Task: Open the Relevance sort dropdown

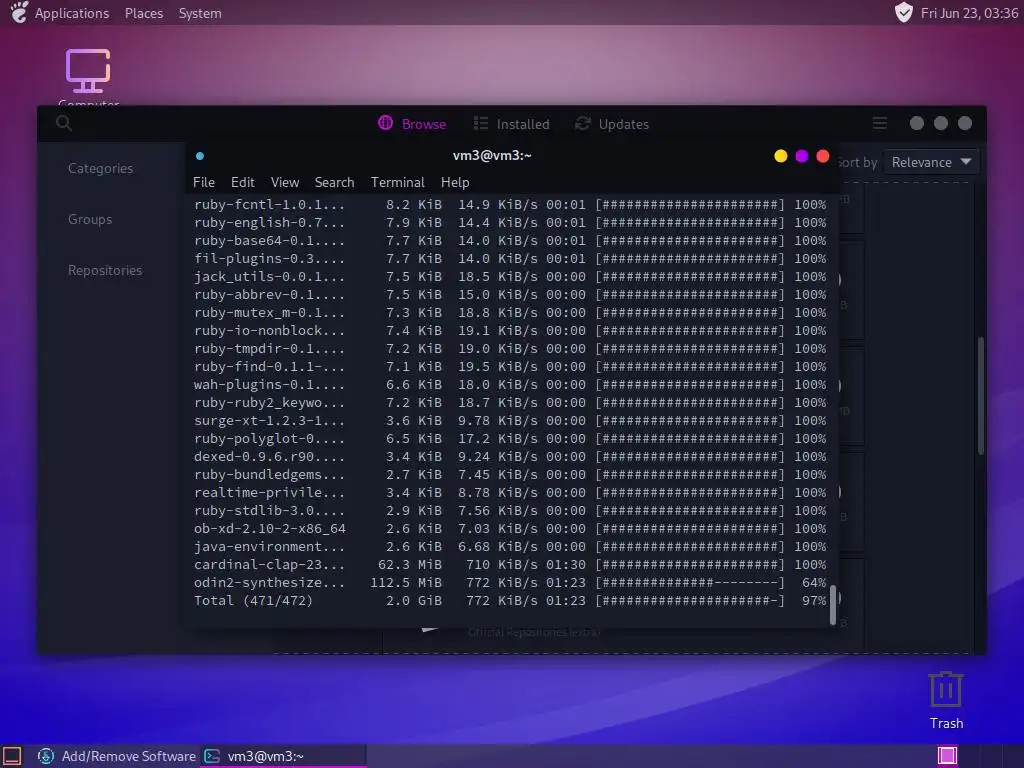Action: pyautogui.click(x=931, y=162)
